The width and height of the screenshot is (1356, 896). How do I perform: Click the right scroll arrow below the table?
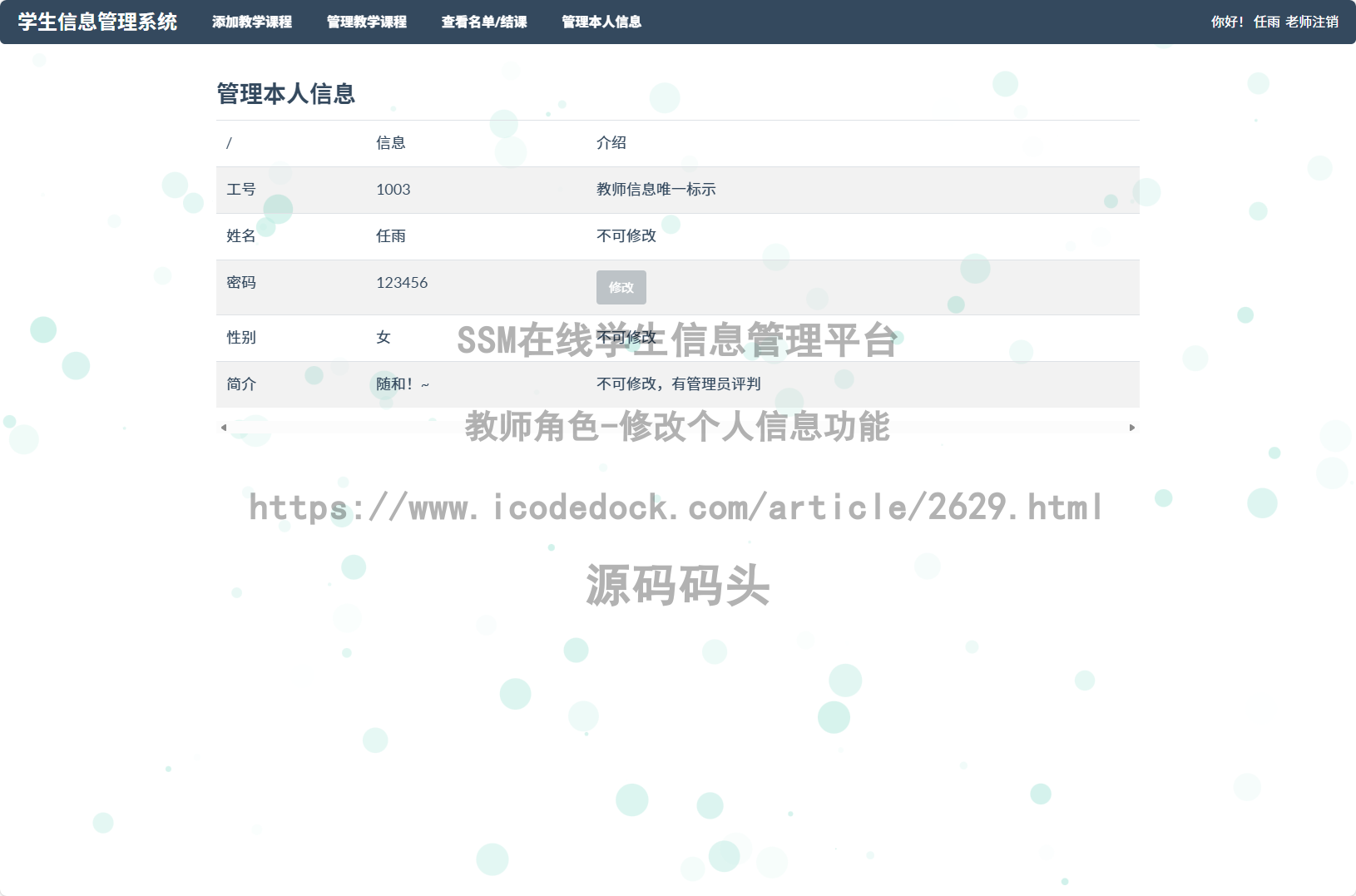point(1132,427)
